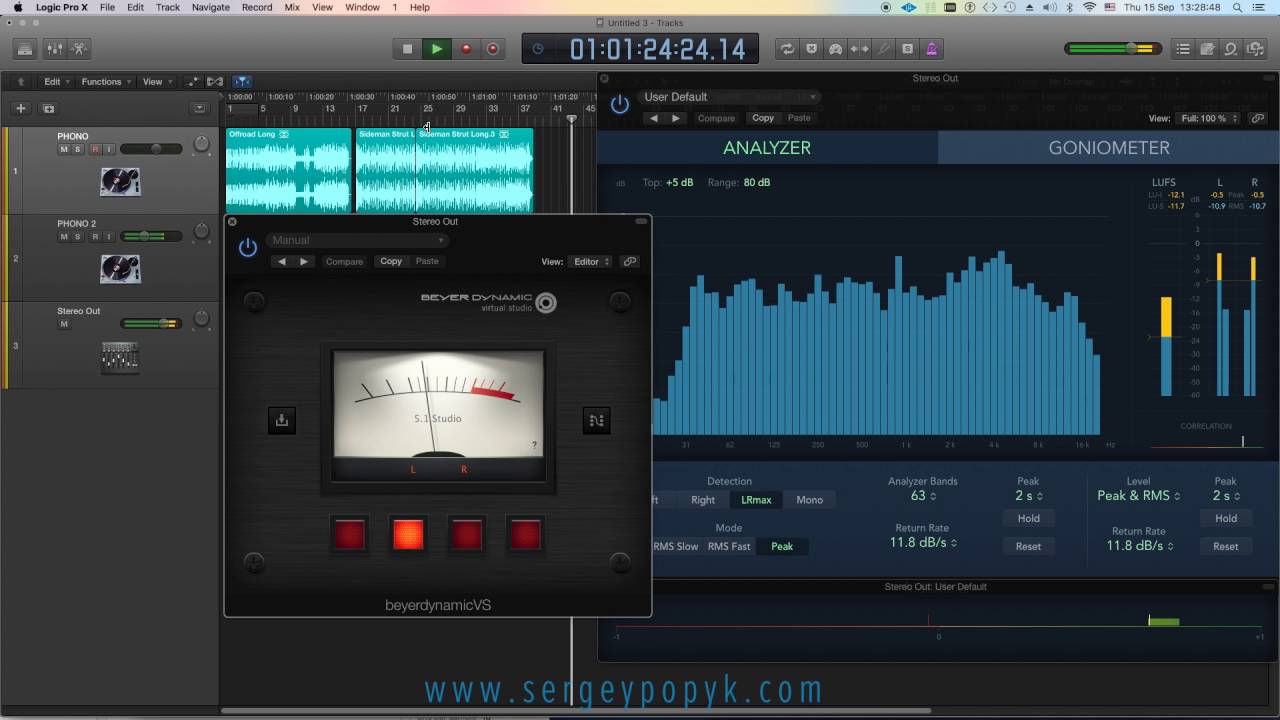This screenshot has width=1280, height=720.
Task: Open the Mix menu in the menu bar
Action: pyautogui.click(x=292, y=7)
